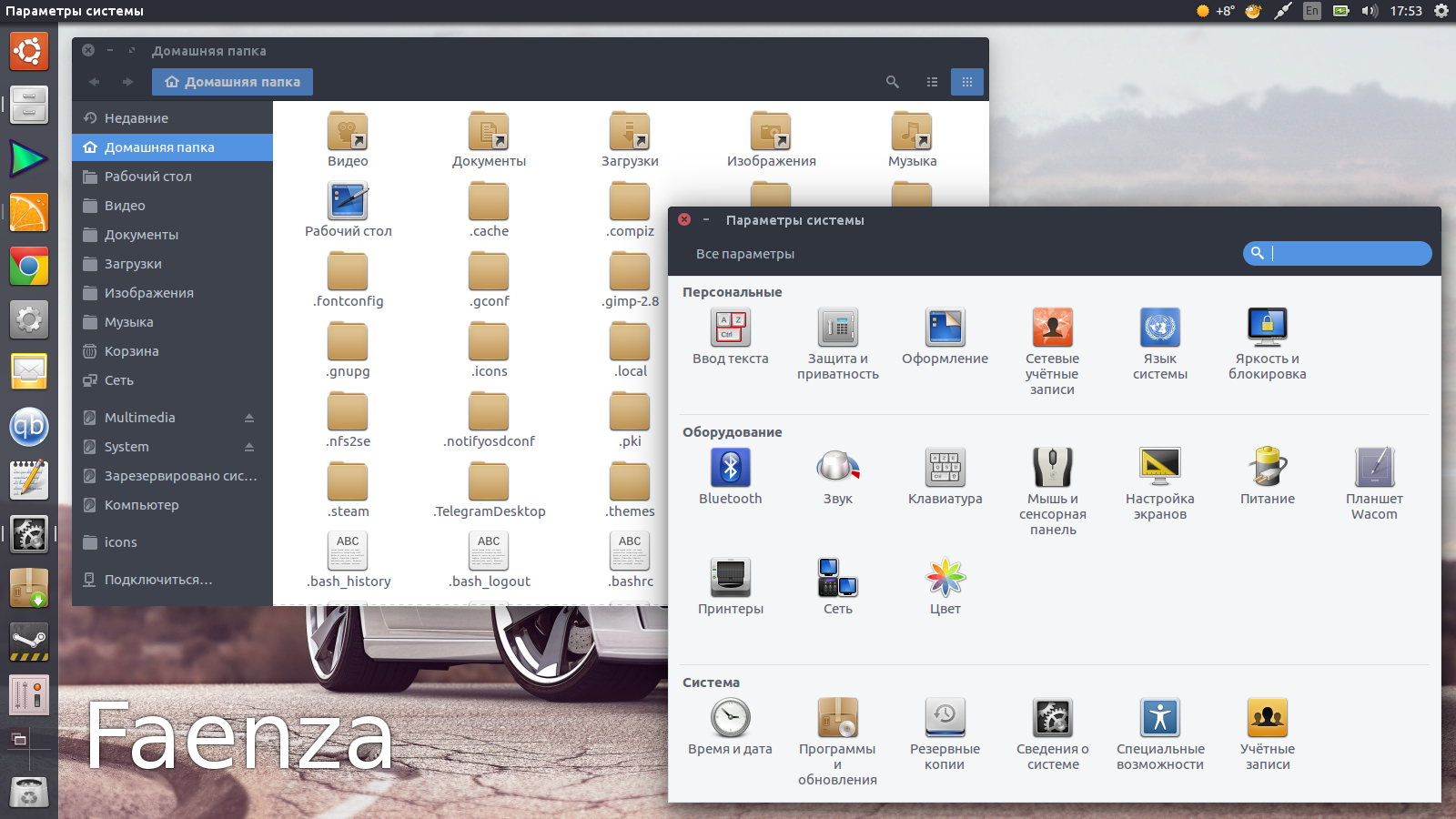Image resolution: width=1456 pixels, height=819 pixels.
Task: Open Планшет Wacom settings
Action: [x=1374, y=468]
